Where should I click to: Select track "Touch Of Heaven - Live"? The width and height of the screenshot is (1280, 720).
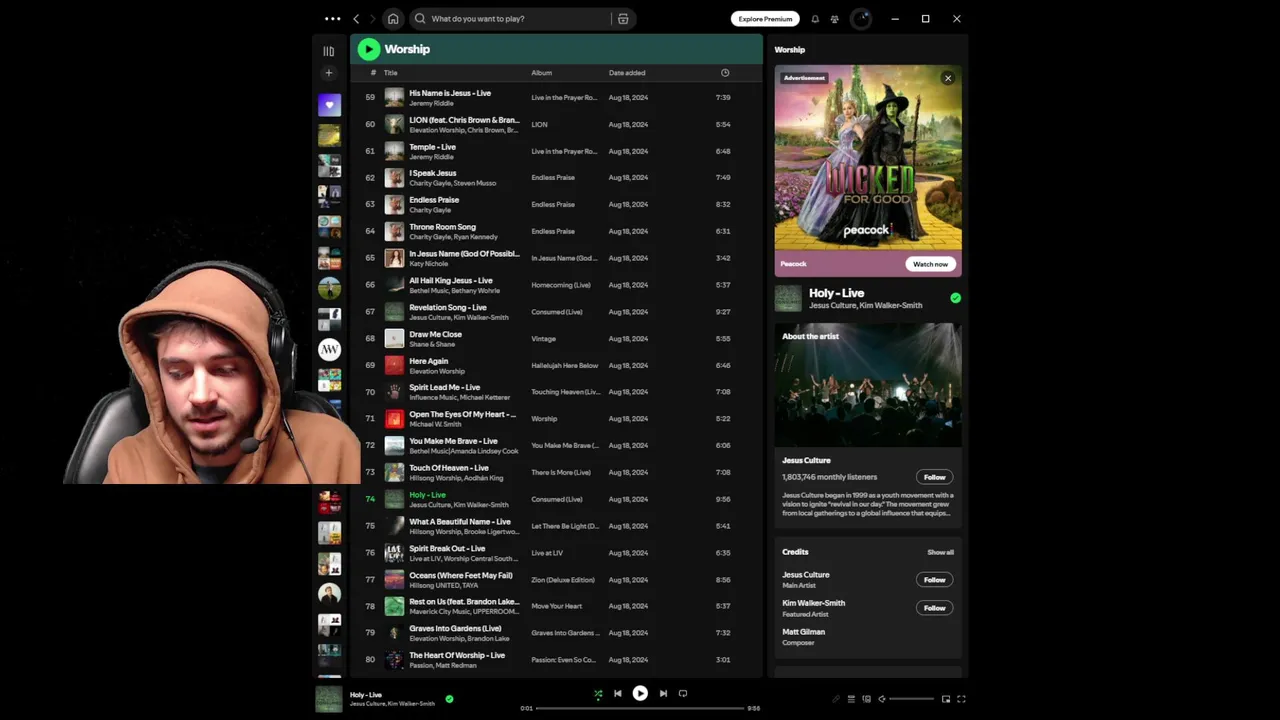[x=449, y=468]
